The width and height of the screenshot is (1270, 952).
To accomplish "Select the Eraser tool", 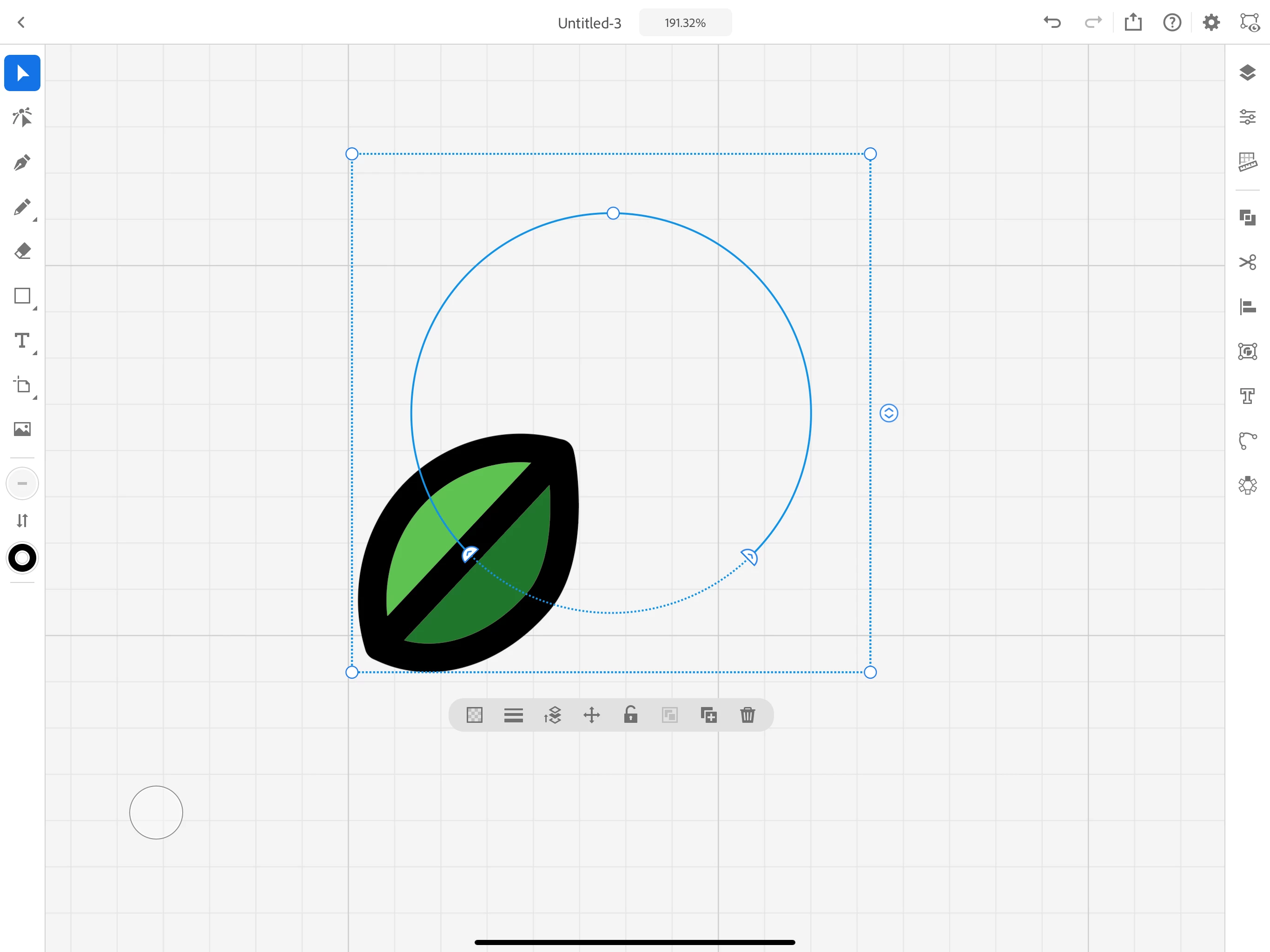I will 22,251.
